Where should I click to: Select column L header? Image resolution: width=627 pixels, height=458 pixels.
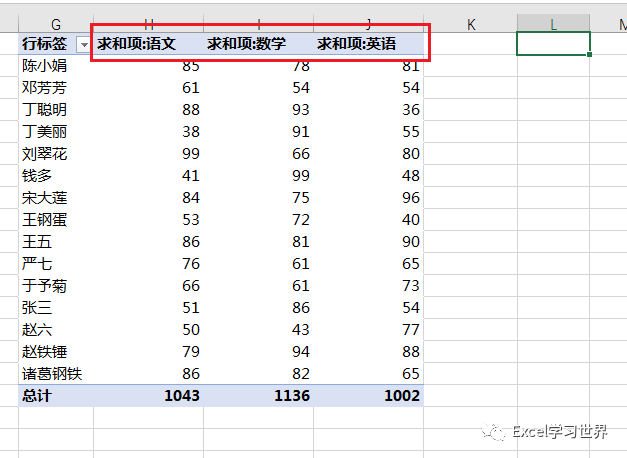553,24
